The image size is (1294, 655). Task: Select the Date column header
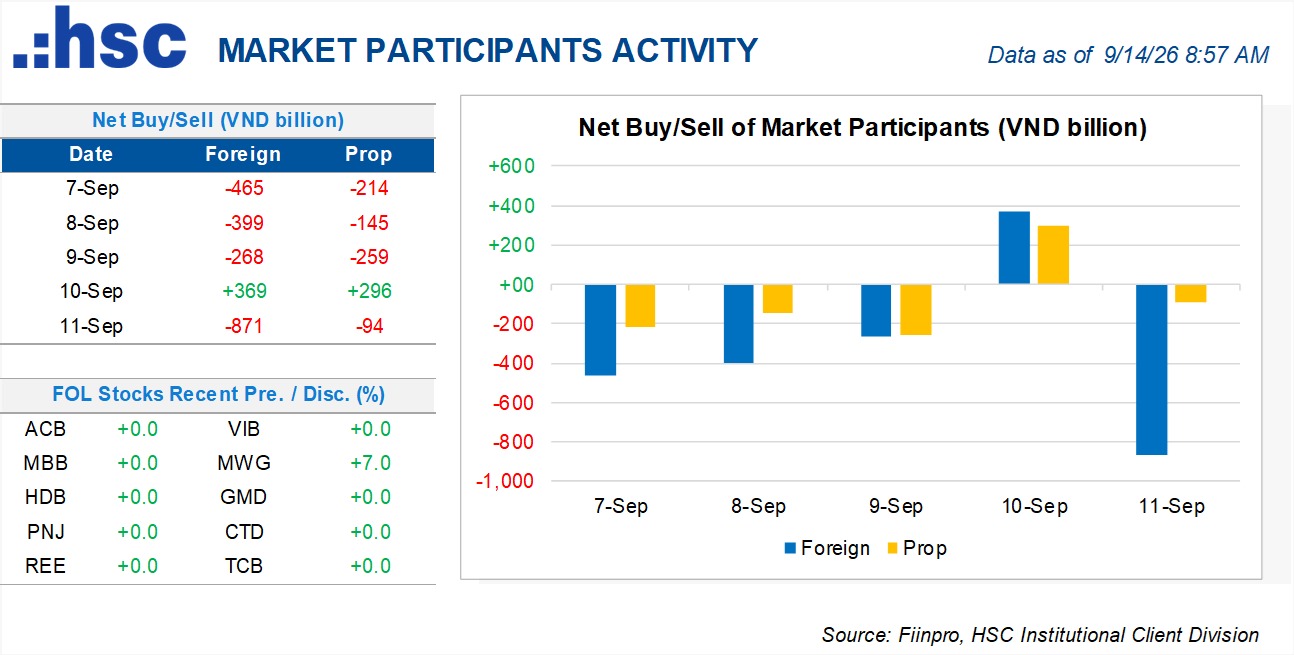point(91,155)
